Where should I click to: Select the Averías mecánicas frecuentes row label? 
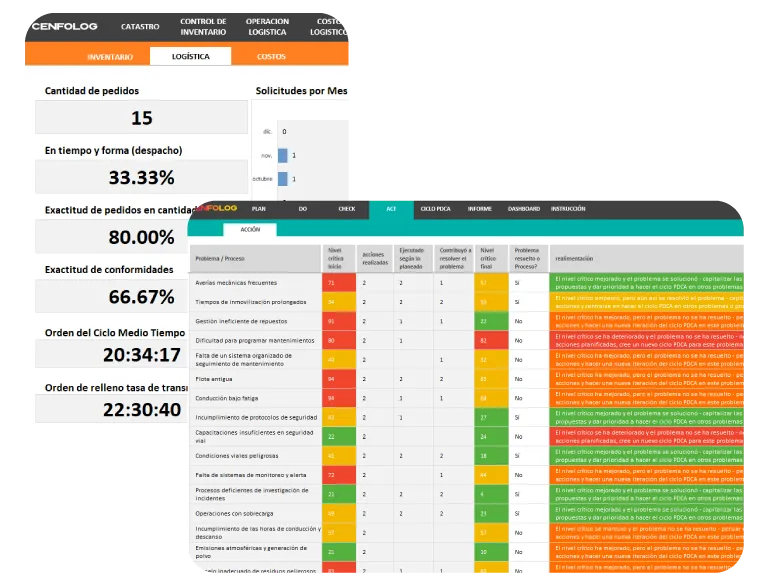click(236, 283)
